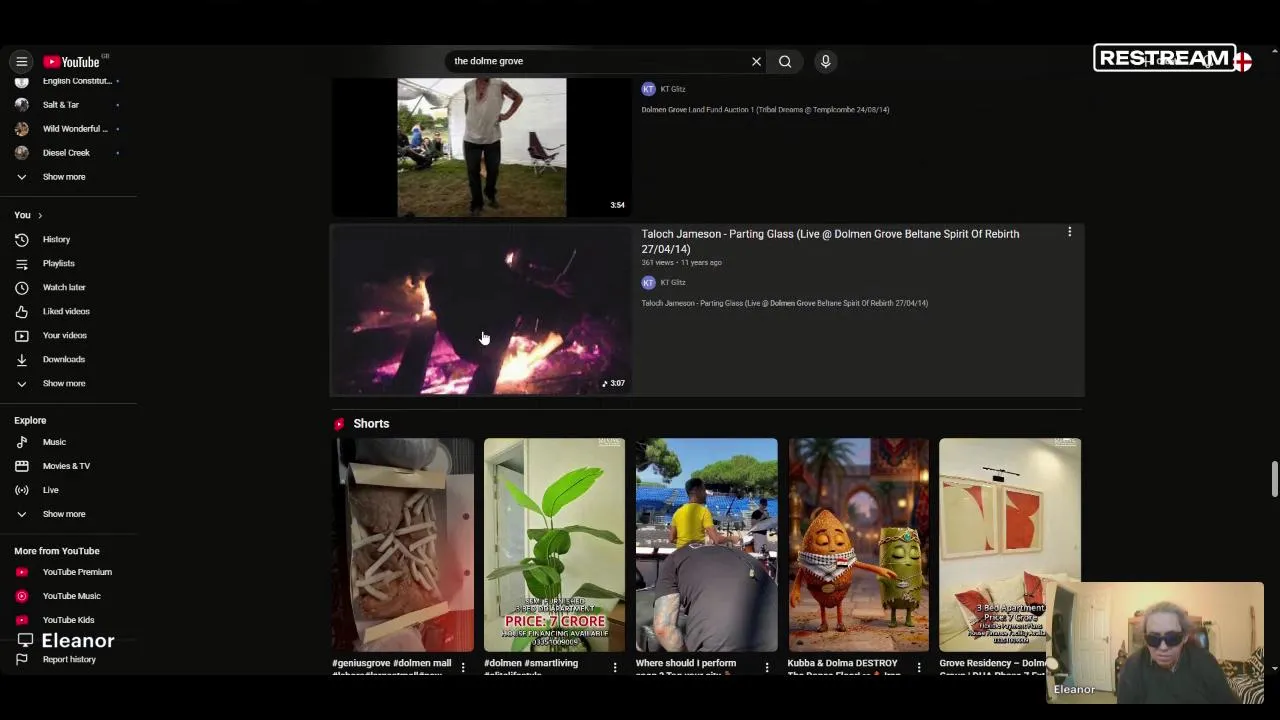
Task: Clear the search box with X
Action: (756, 62)
